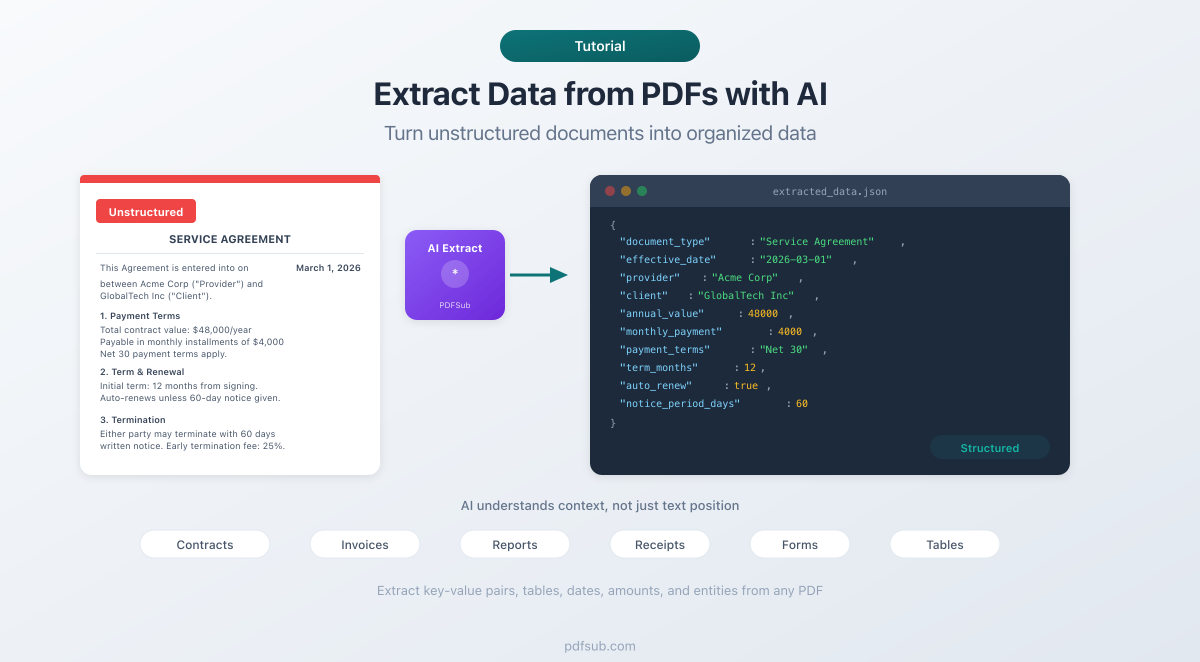This screenshot has width=1200, height=662.
Task: Click the date March 1, 2026
Action: click(x=328, y=268)
